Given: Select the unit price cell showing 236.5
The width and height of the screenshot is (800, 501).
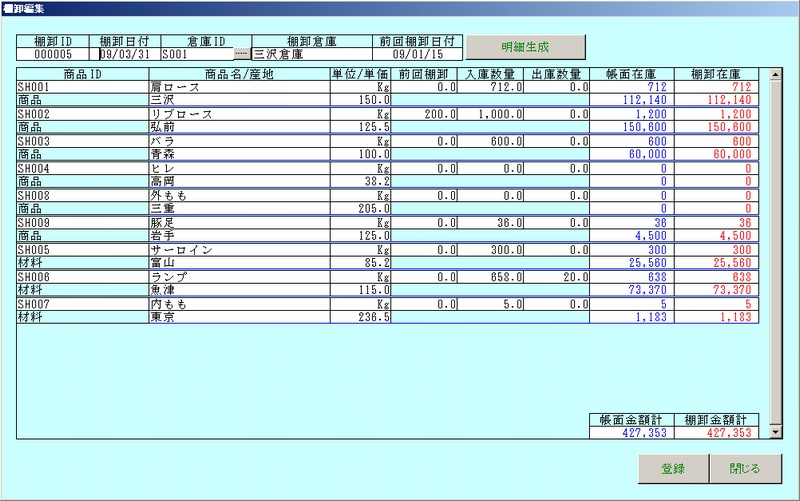Looking at the screenshot, I should click(x=360, y=316).
